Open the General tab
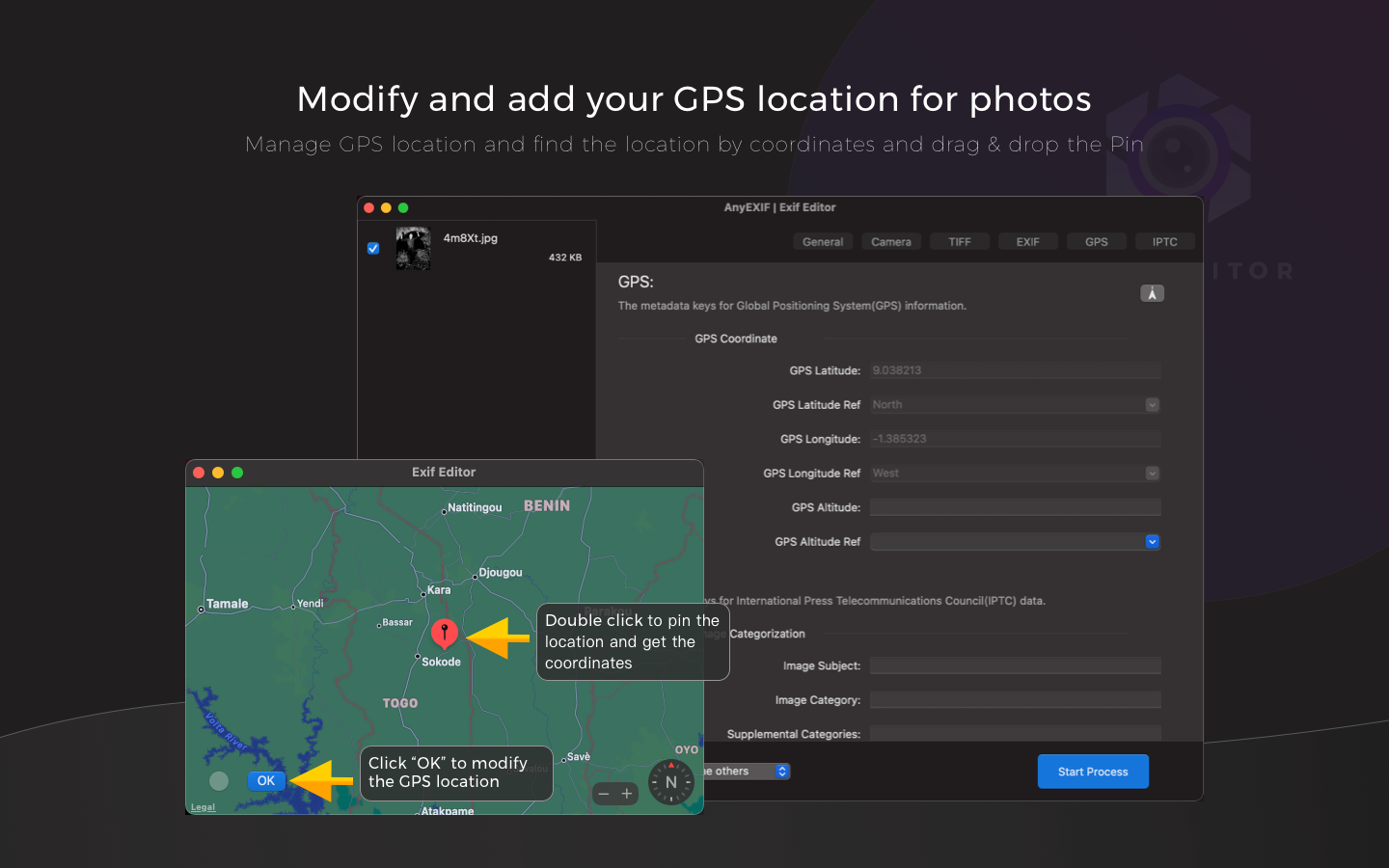 click(x=823, y=242)
